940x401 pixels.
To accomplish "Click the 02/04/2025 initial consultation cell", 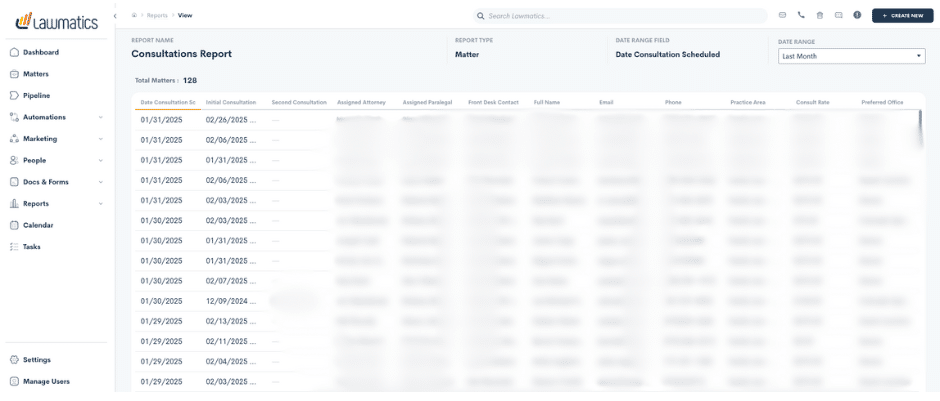I will pos(231,362).
